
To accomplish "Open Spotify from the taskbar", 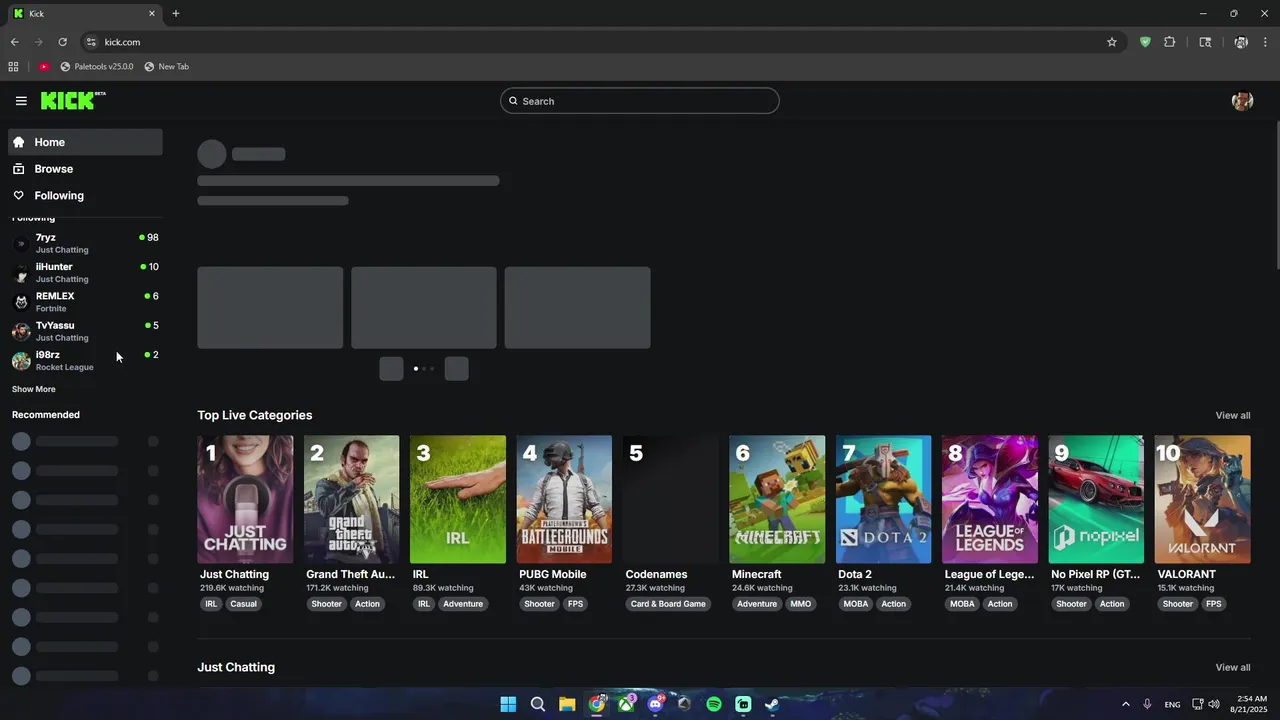I will [x=714, y=704].
